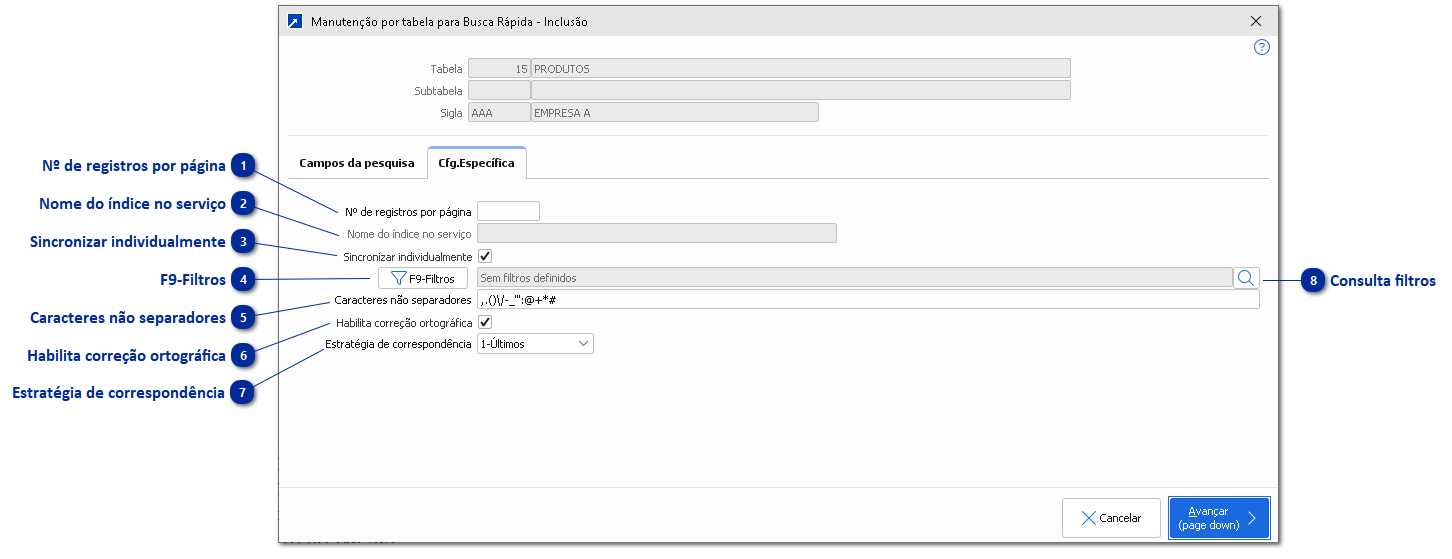
Task: Click numbered callout badge 6
Action: pos(243,356)
